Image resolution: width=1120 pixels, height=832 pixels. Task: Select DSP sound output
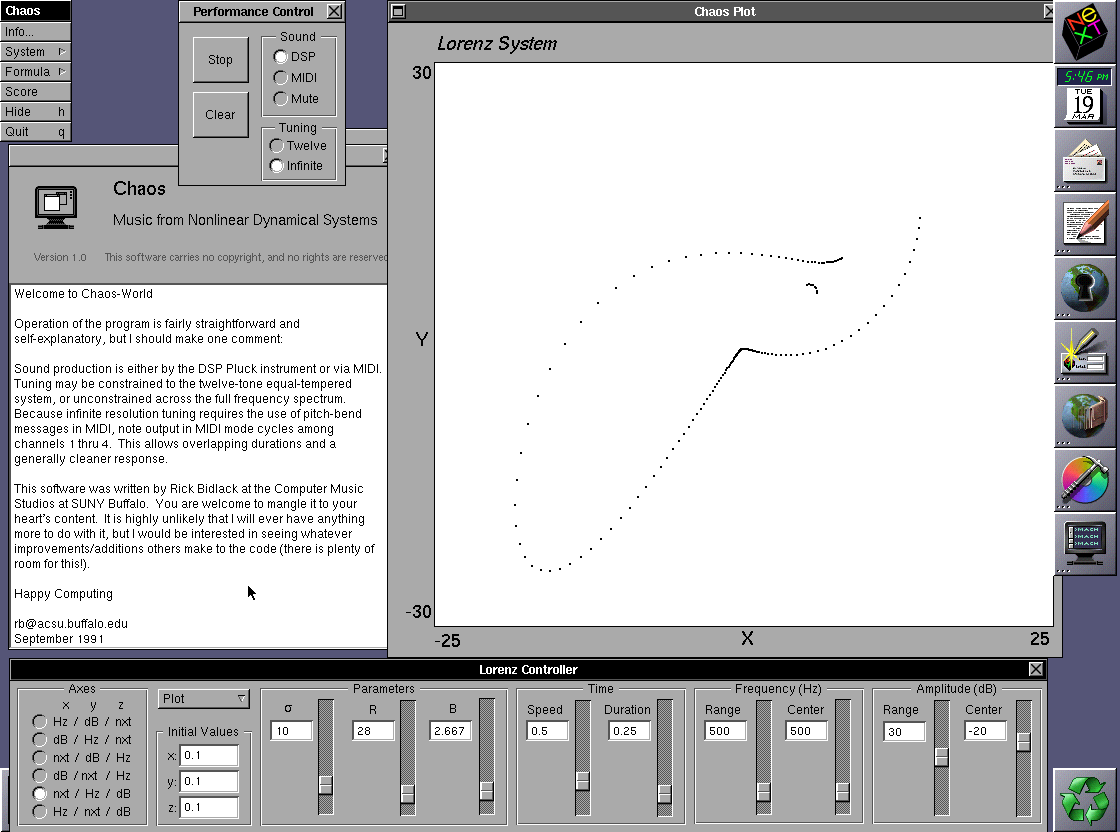click(x=281, y=57)
